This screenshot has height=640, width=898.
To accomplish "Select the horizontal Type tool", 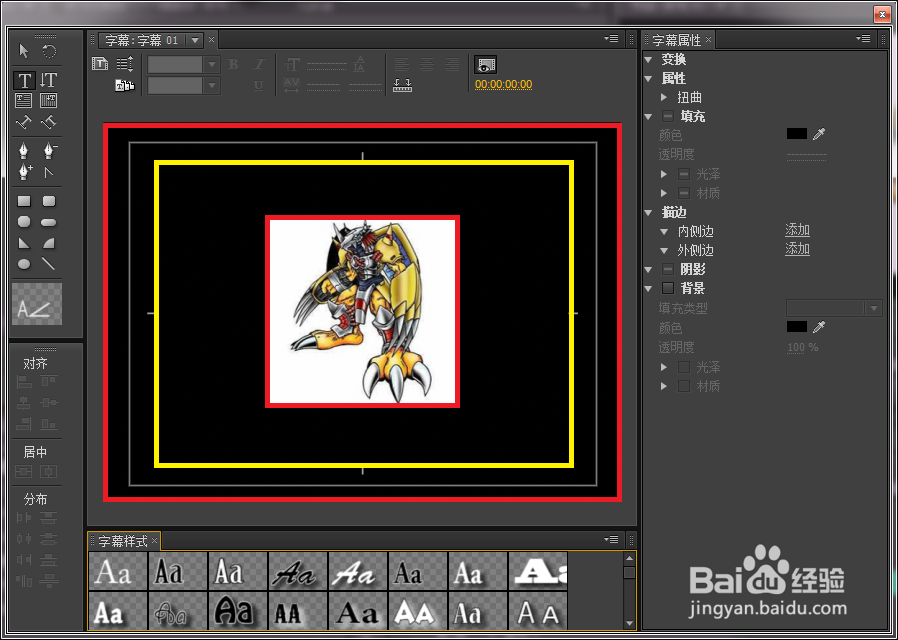I will 25,80.
